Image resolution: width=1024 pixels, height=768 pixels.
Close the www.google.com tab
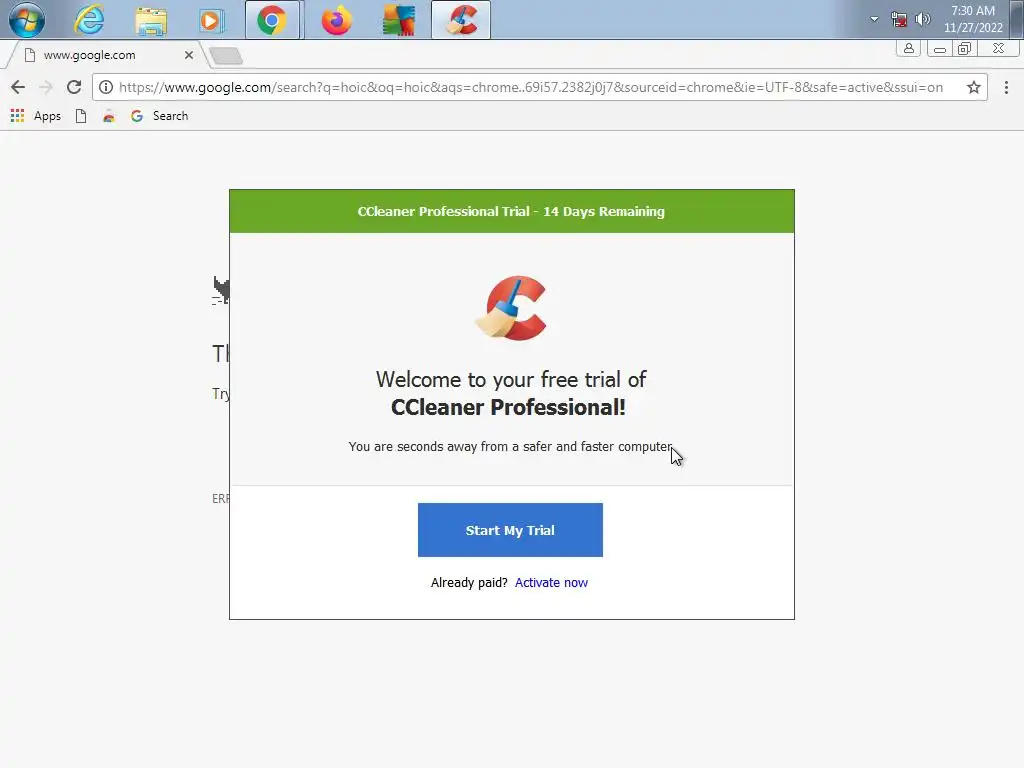[x=189, y=55]
